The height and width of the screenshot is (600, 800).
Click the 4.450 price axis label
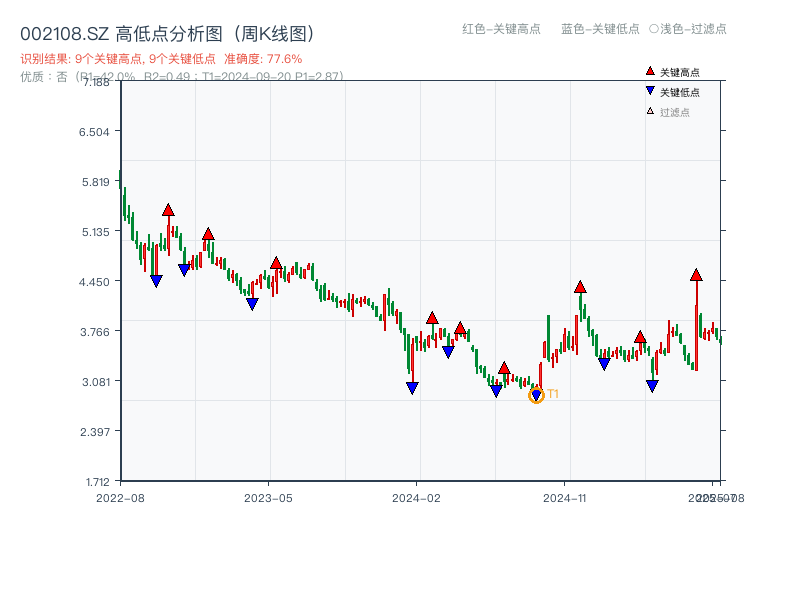[94, 282]
